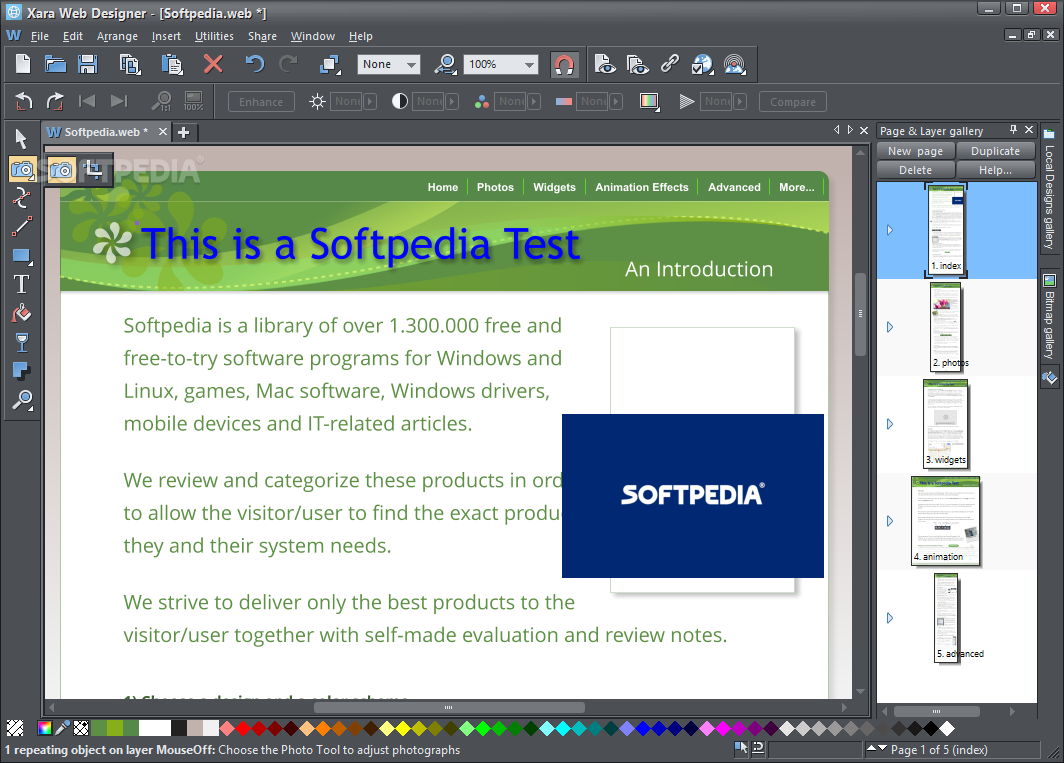Select the Text tool
Screen dimensions: 1064x763
coord(22,284)
